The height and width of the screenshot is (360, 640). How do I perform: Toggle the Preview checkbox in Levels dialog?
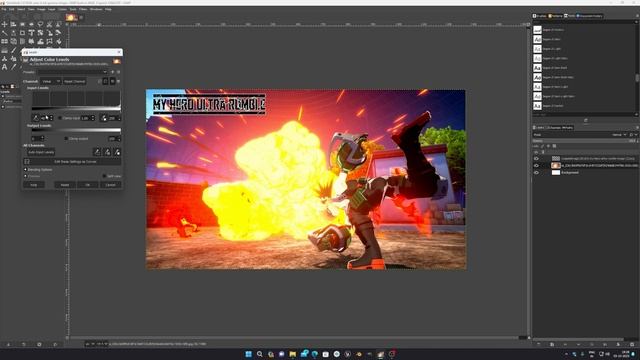coord(25,176)
